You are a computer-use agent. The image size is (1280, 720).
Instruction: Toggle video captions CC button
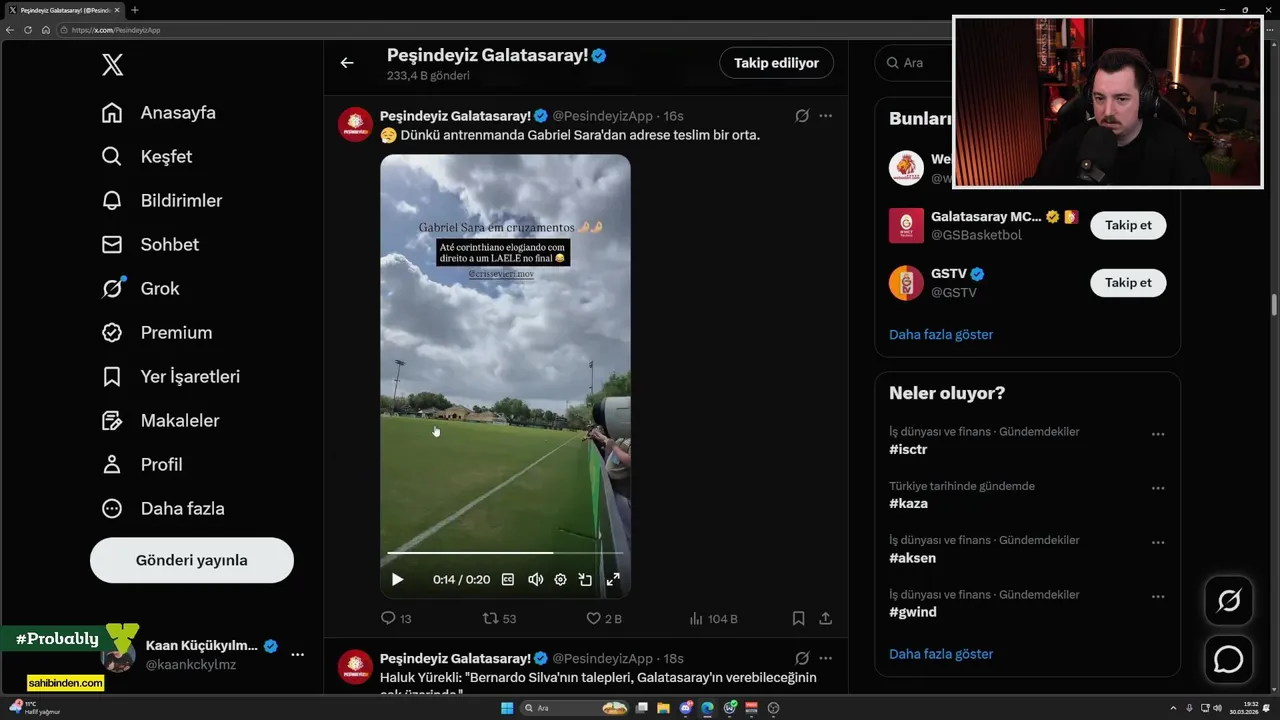(508, 579)
